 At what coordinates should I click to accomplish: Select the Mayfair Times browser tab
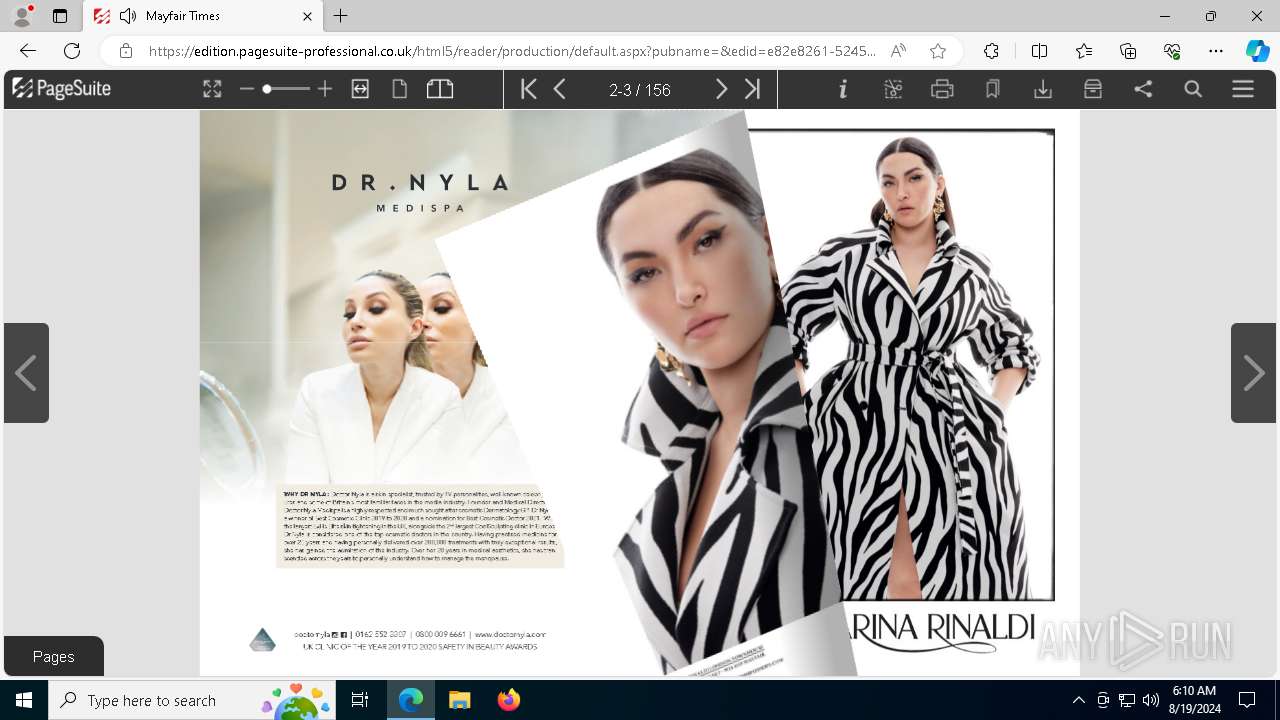pyautogui.click(x=201, y=16)
